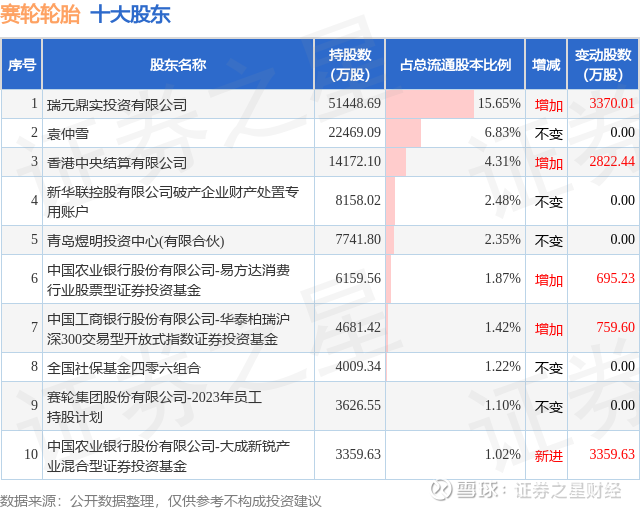Click 增加 status in row 1
This screenshot has width=640, height=510.
[549, 105]
